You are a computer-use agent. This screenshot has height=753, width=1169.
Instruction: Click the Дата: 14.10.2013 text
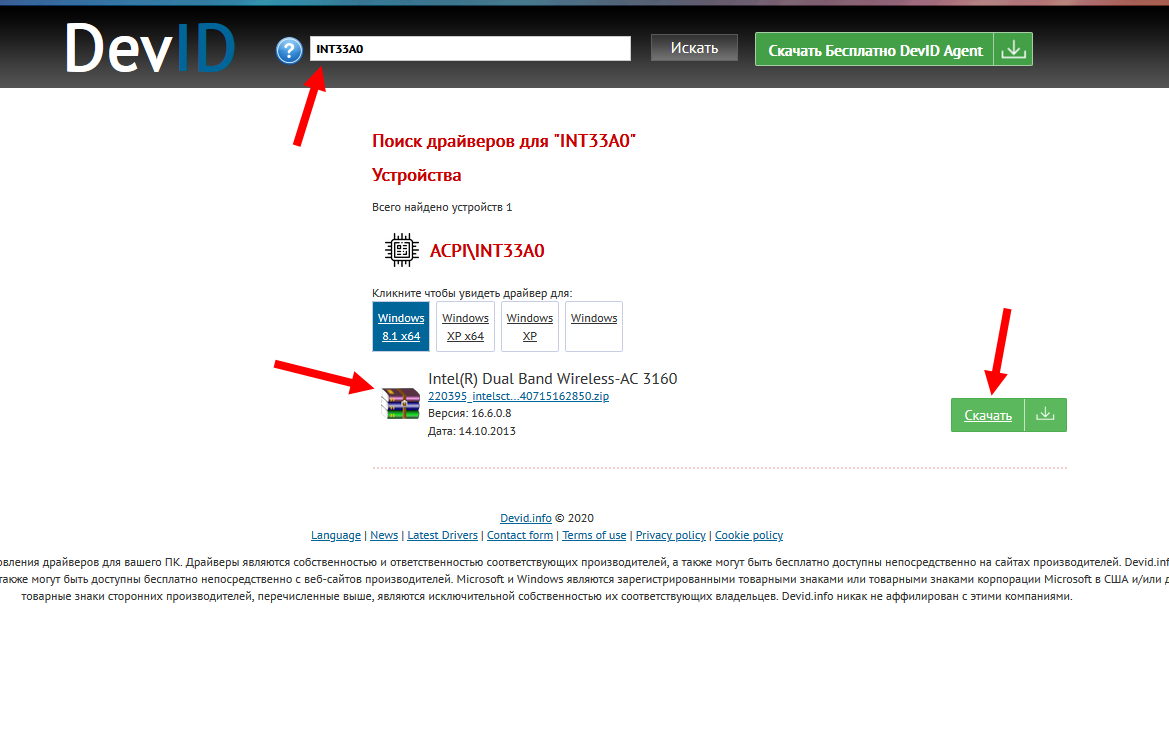472,431
